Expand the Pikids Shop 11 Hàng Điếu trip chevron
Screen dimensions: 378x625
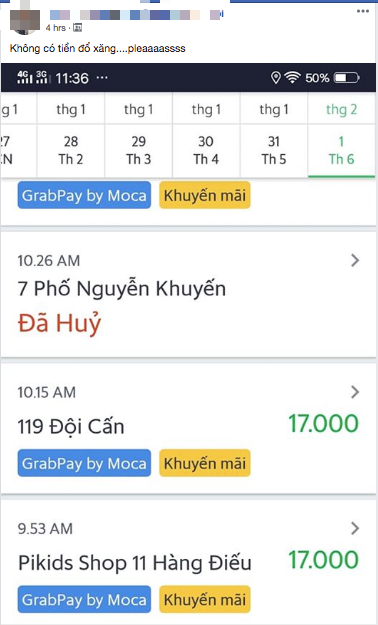click(355, 529)
